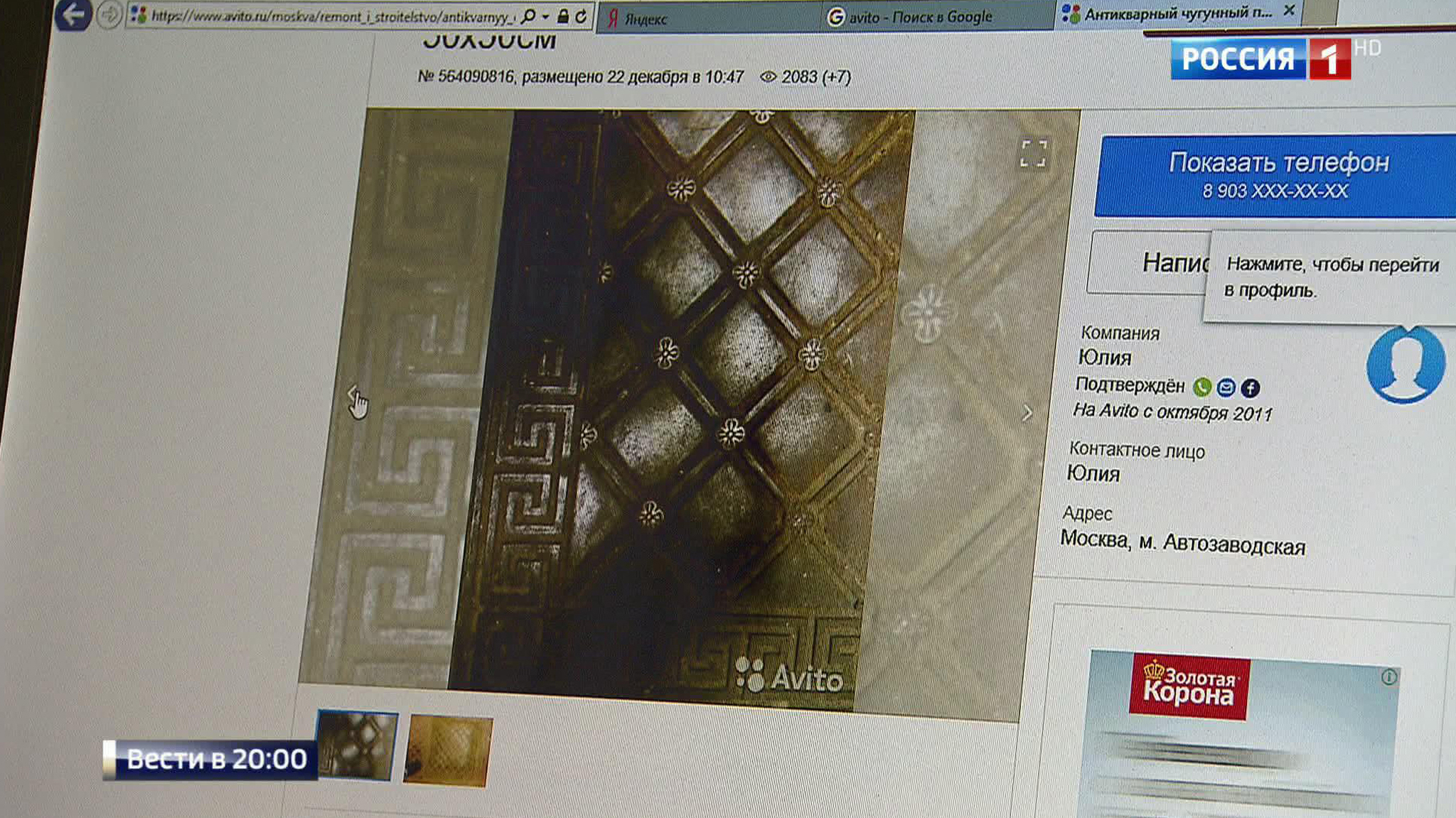Screen dimensions: 1456x818
Task: Click the text 'На Avito с октября 2011'
Action: pos(1172,412)
